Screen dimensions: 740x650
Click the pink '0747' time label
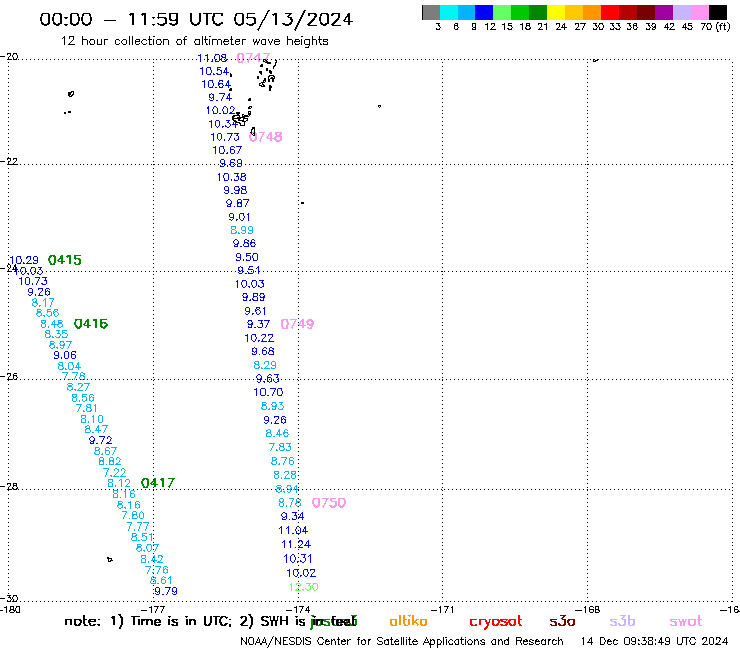click(x=253, y=58)
